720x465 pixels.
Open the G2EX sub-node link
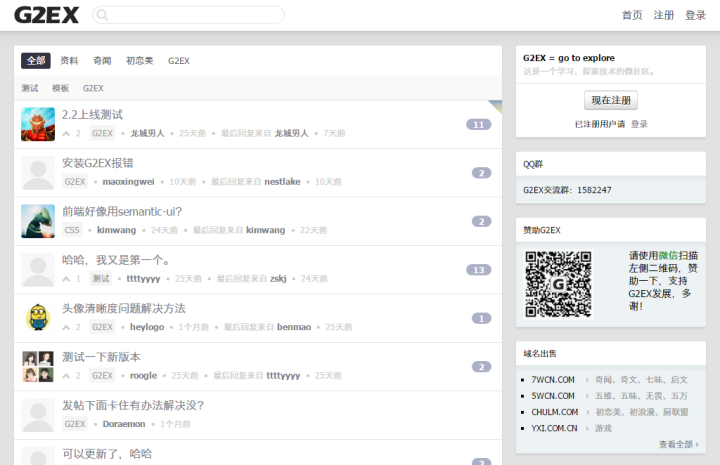pyautogui.click(x=93, y=88)
